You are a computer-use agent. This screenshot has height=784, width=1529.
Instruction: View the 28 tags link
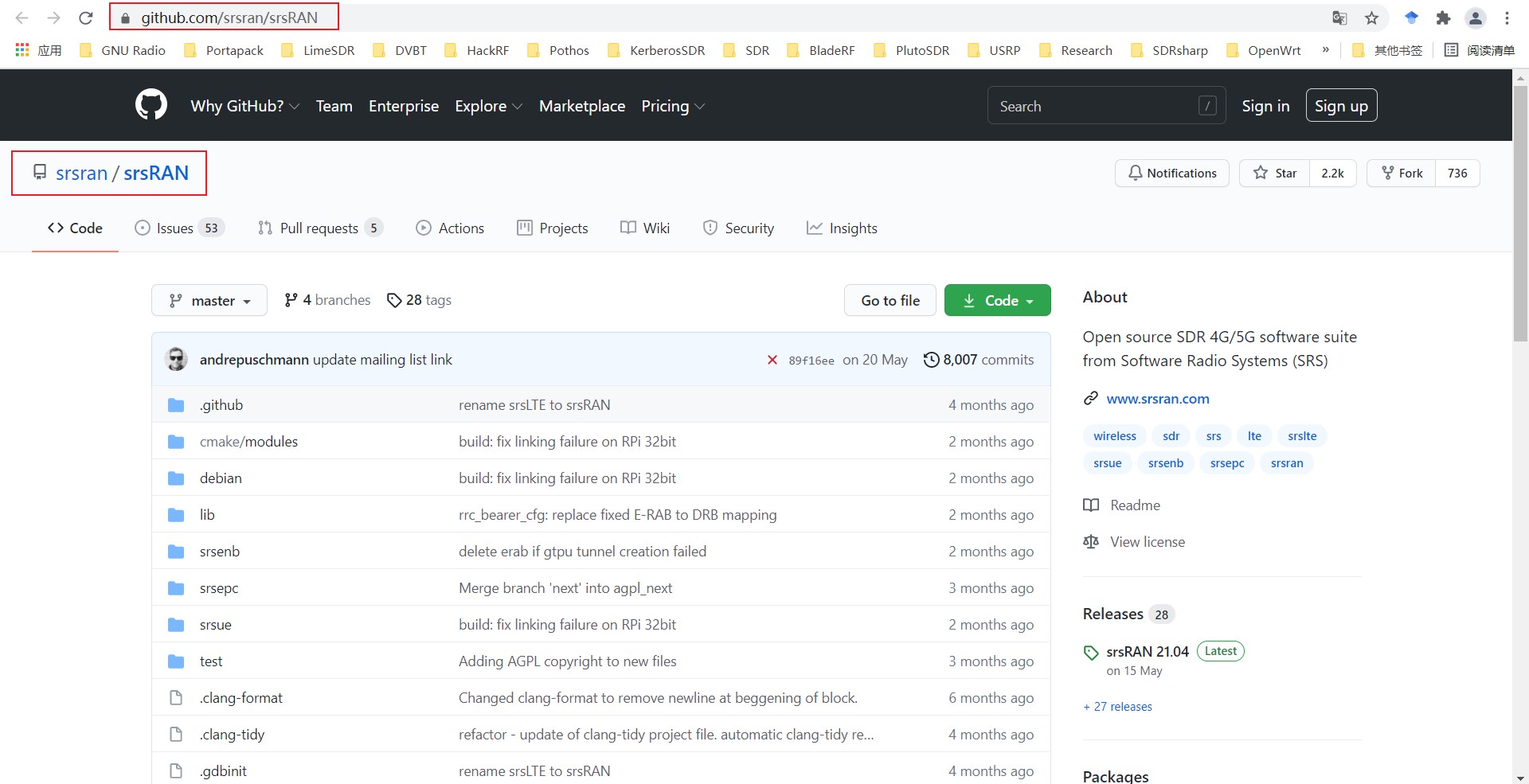point(419,300)
